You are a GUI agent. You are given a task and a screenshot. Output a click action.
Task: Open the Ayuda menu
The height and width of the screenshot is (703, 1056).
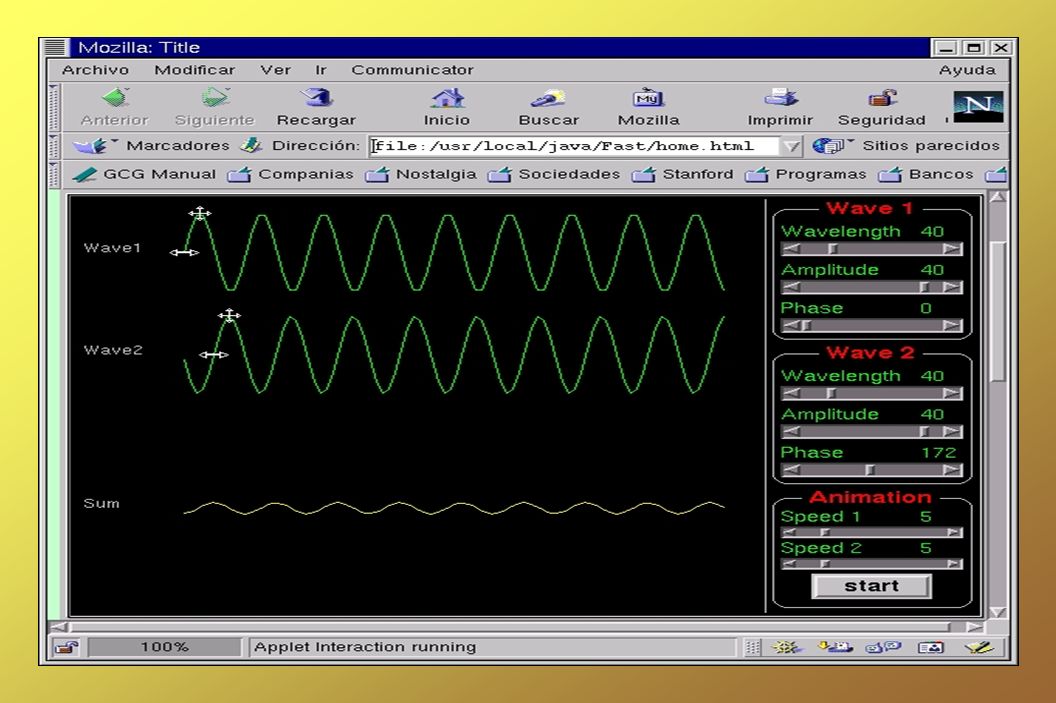point(967,70)
